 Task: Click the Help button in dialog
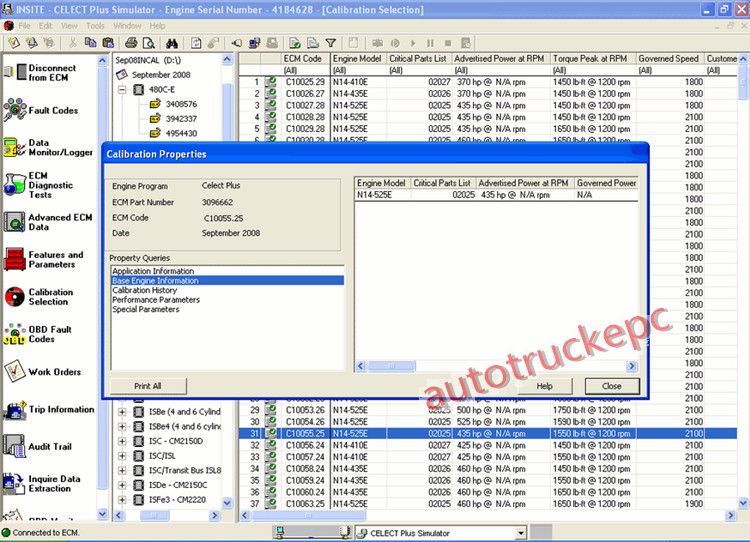click(x=544, y=386)
